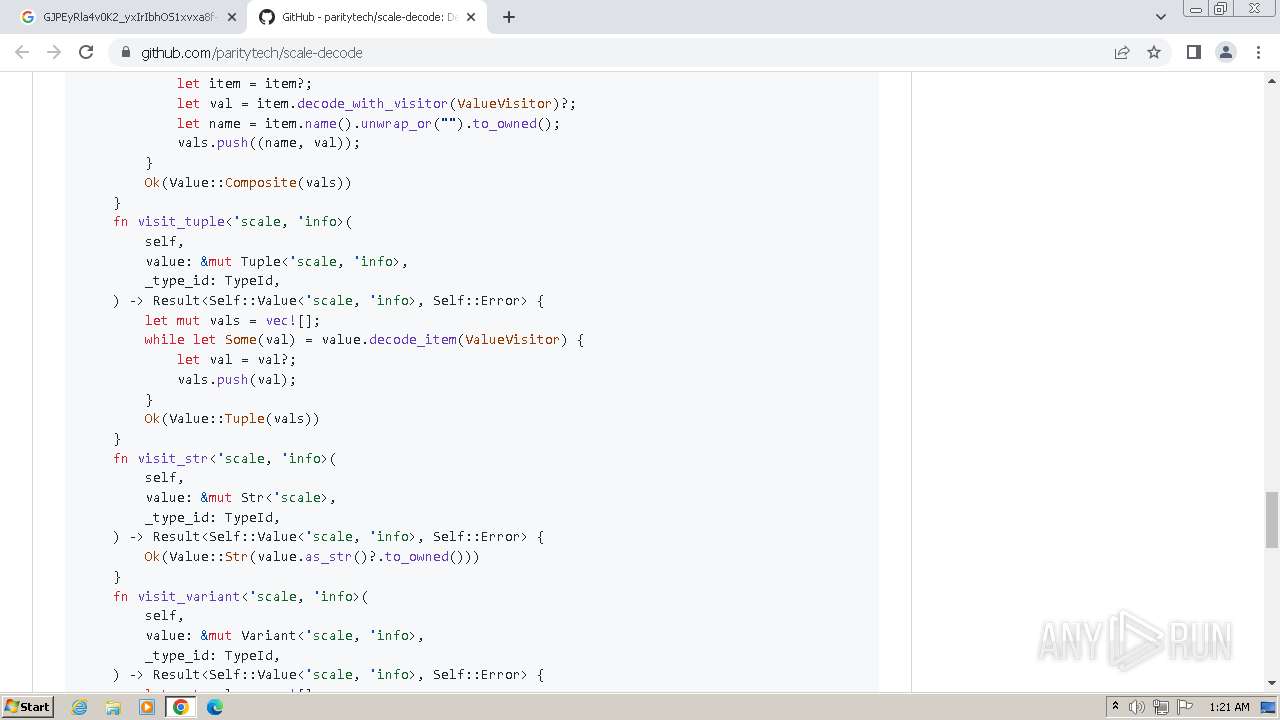Click 'fn visit_str' code line

[x=225, y=458]
